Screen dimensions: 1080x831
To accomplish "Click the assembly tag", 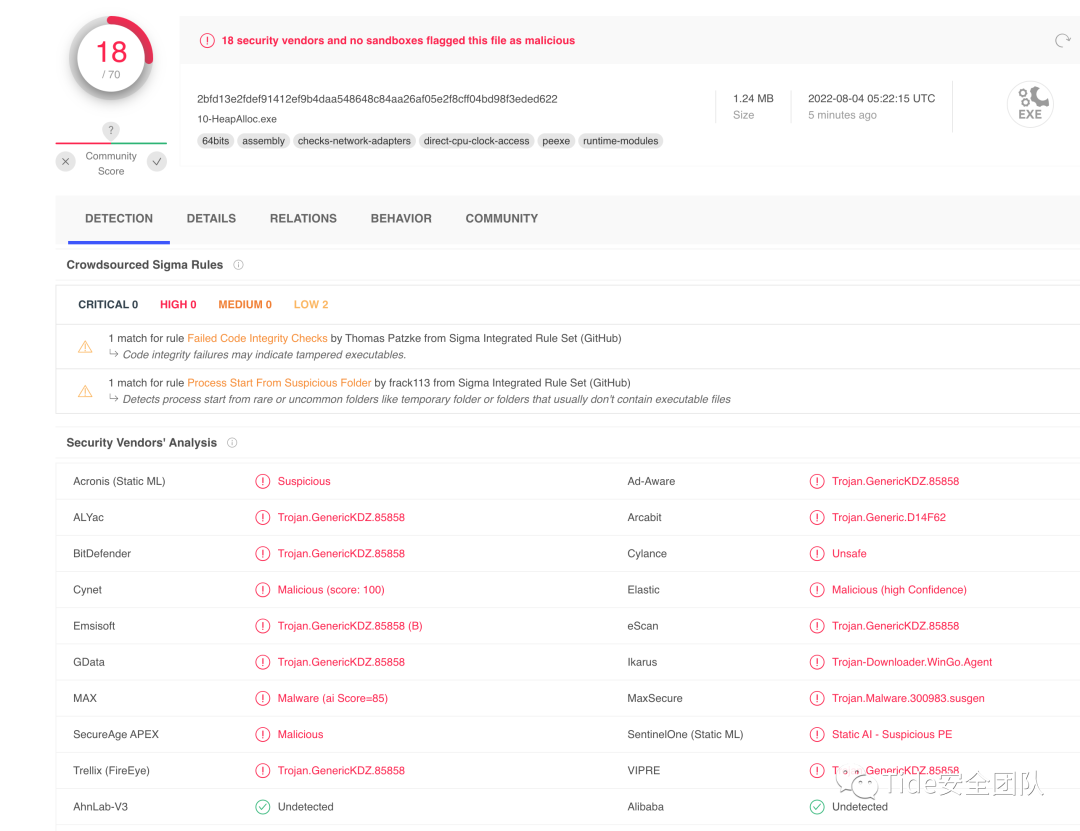I will pyautogui.click(x=263, y=141).
